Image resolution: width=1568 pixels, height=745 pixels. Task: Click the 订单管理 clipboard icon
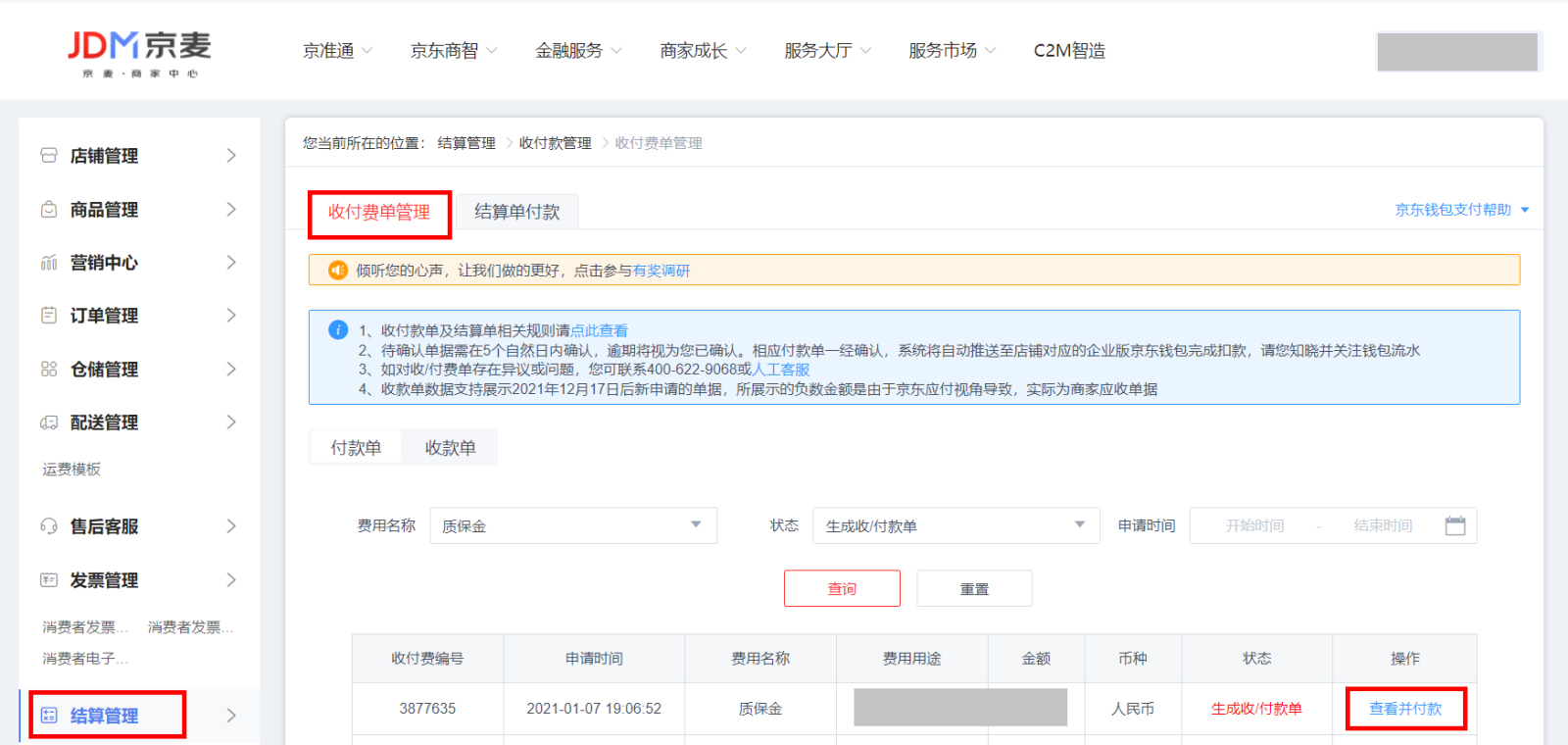coord(49,315)
